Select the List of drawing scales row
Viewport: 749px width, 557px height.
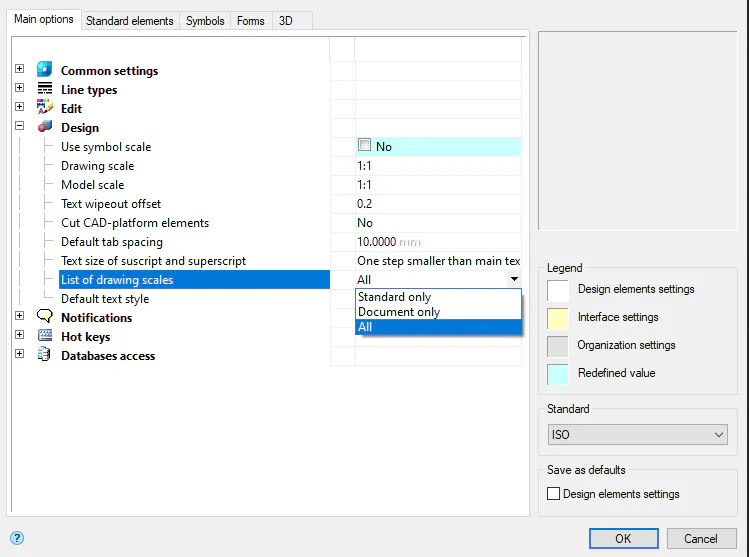tap(194, 279)
